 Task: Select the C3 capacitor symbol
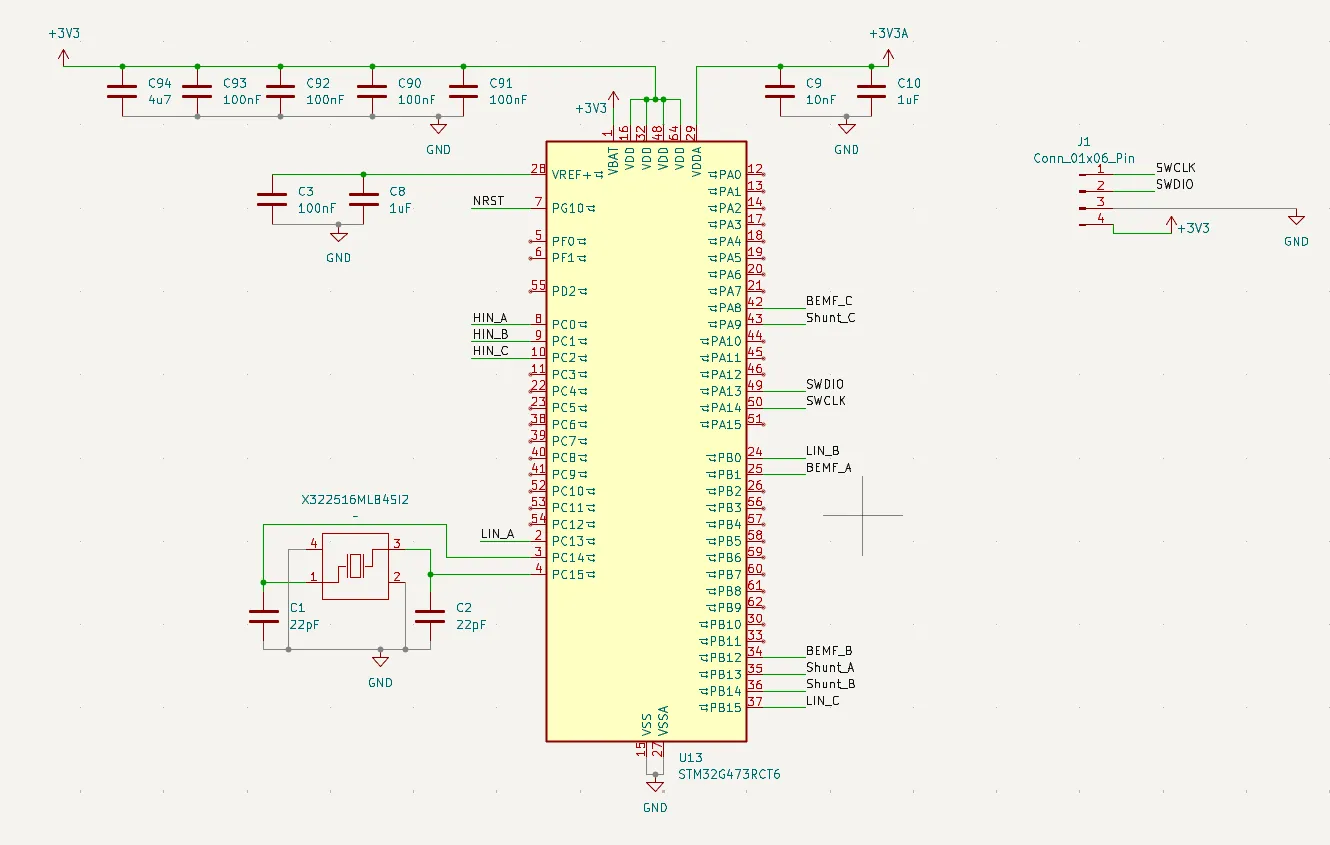[272, 199]
